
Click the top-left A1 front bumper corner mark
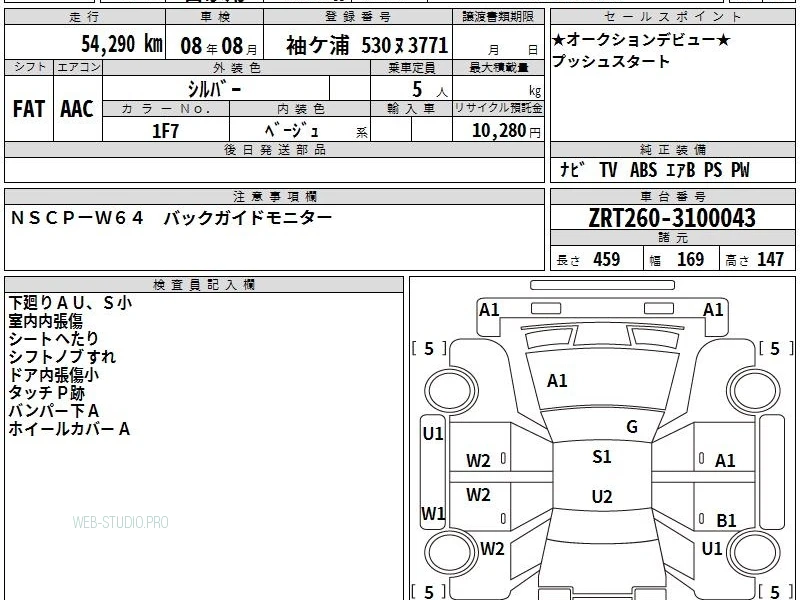(x=489, y=310)
